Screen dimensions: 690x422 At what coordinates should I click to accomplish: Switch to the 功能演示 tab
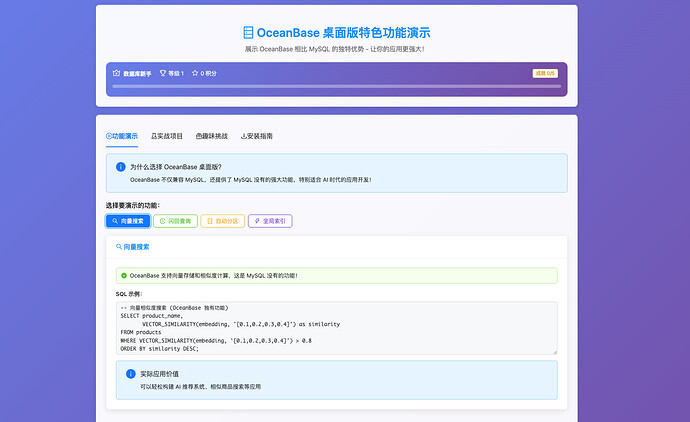(122, 136)
